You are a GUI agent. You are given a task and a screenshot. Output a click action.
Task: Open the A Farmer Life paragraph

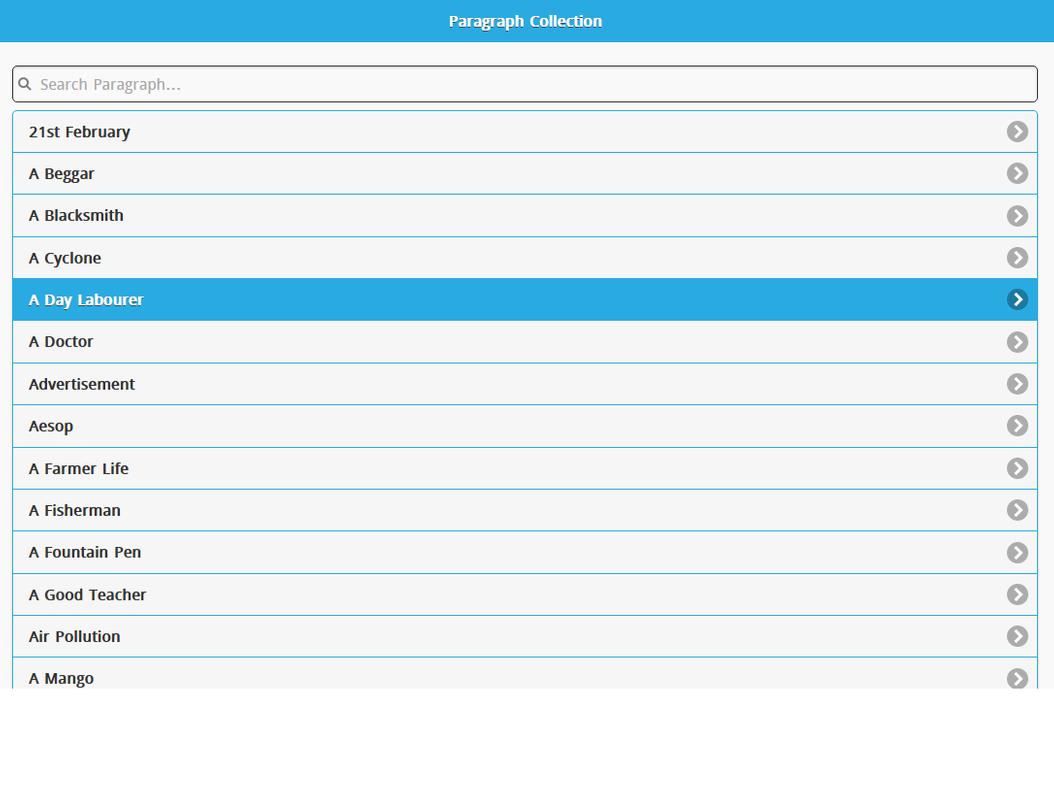[524, 469]
